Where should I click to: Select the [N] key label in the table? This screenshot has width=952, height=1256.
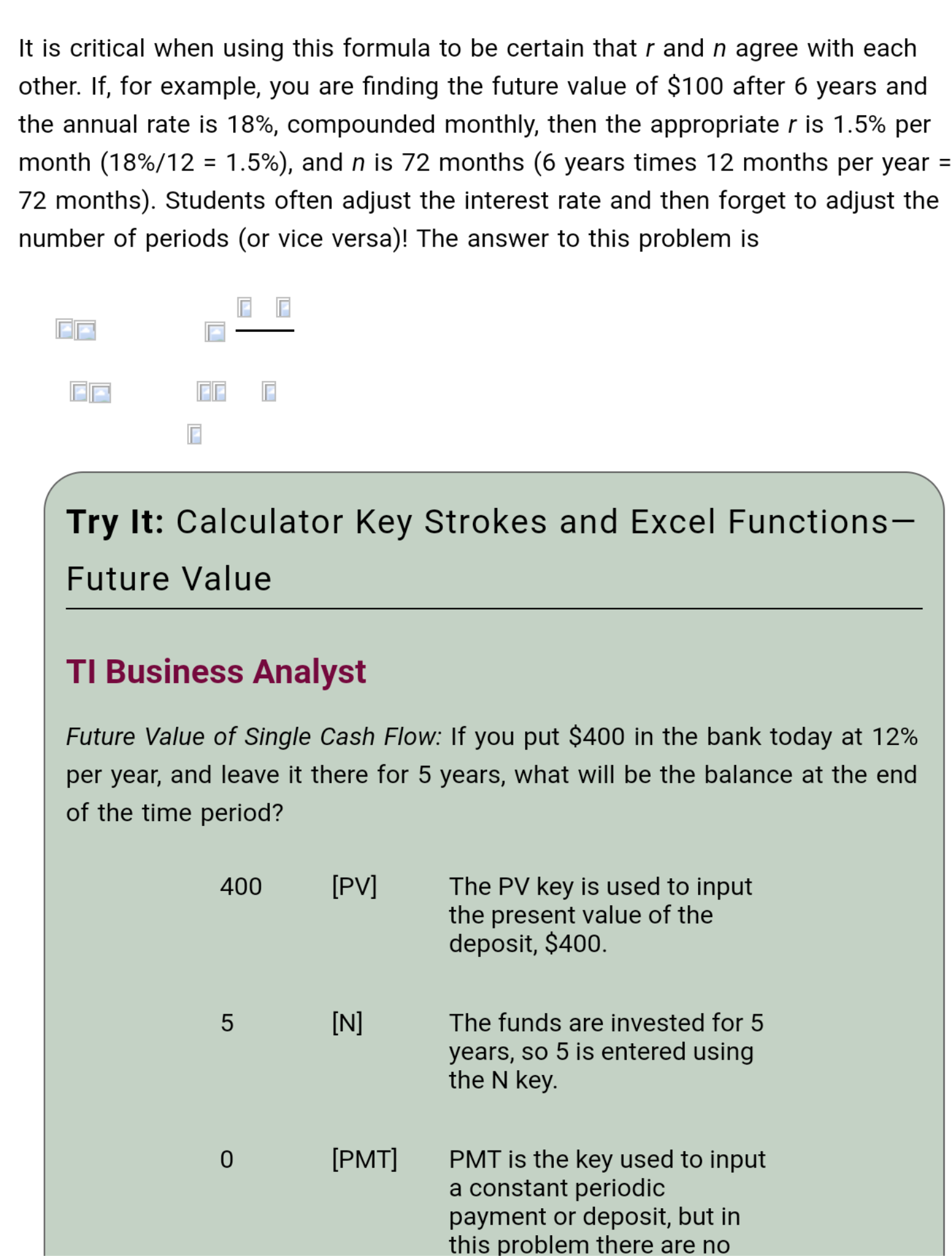coord(347,1022)
